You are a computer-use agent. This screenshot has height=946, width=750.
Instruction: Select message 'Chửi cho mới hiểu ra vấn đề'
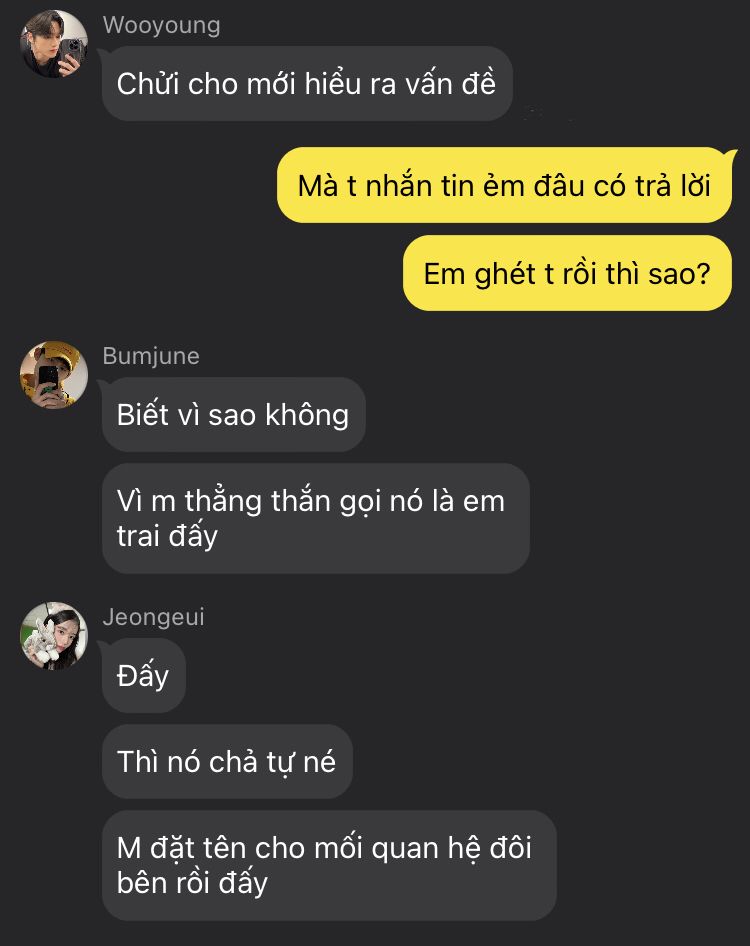pos(307,84)
